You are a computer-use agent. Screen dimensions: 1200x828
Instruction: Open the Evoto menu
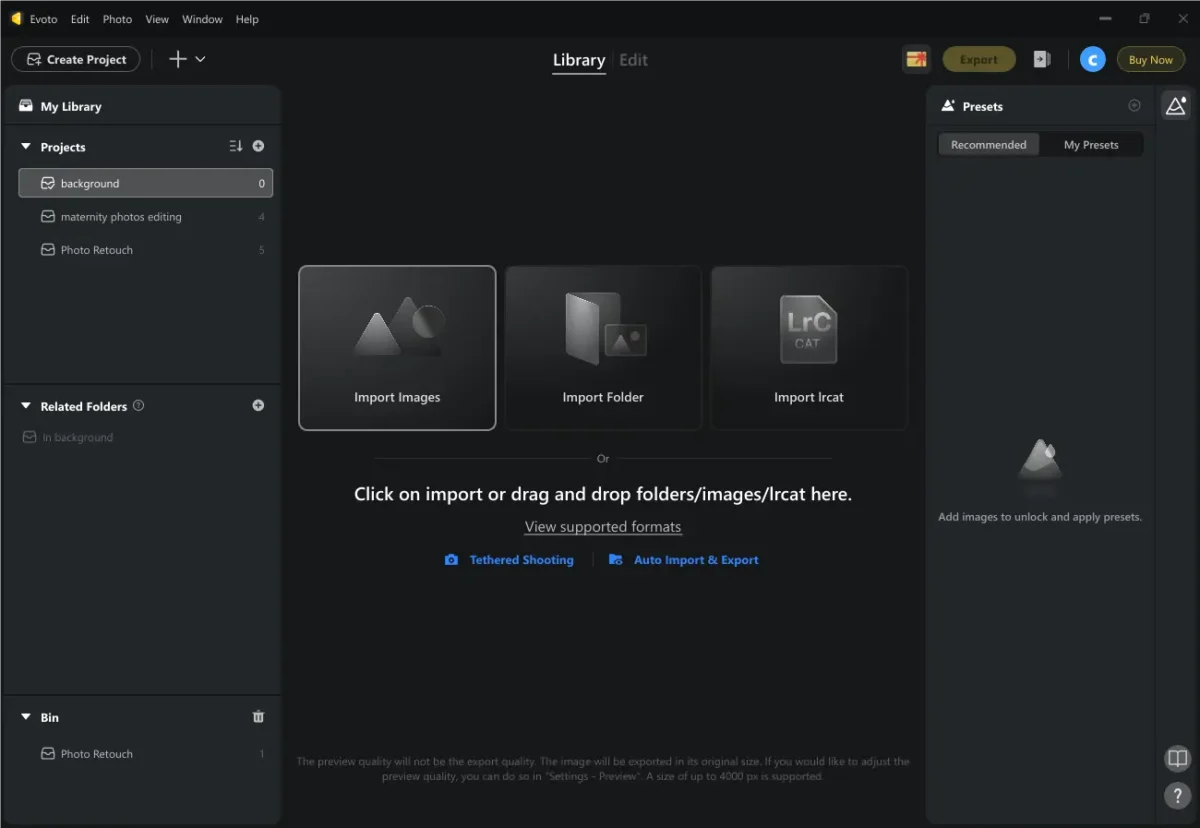pyautogui.click(x=45, y=19)
